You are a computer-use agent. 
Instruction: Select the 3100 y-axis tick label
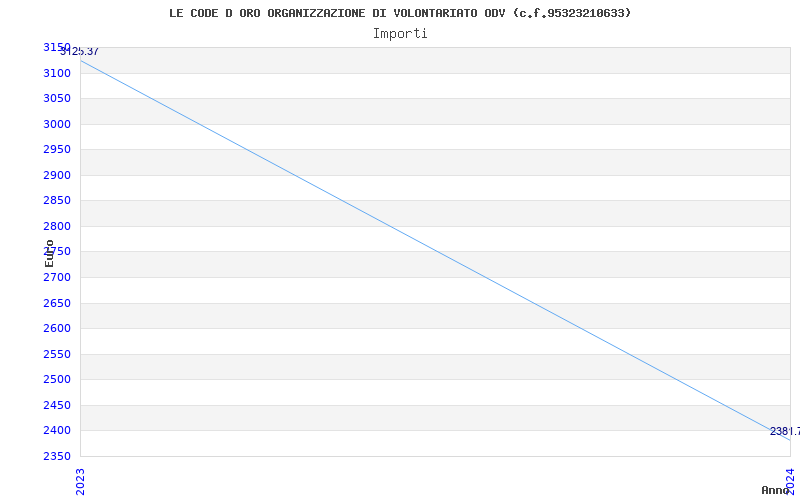coord(57,73)
